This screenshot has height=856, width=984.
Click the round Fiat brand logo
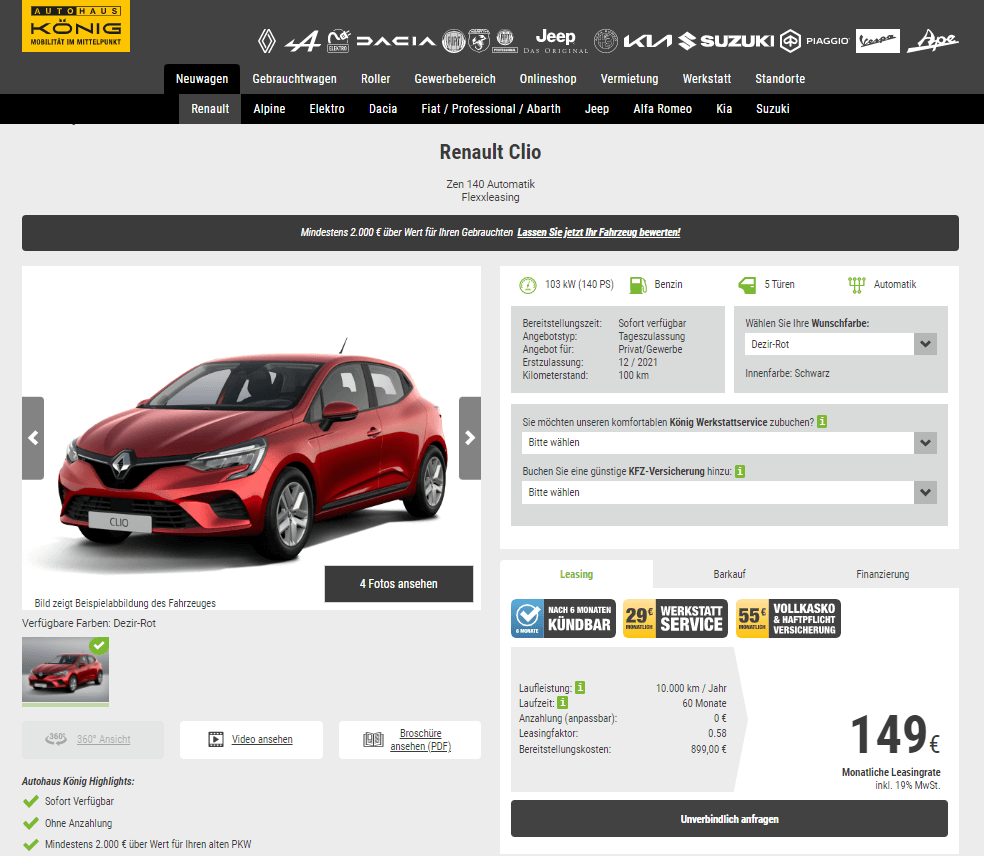(x=454, y=41)
